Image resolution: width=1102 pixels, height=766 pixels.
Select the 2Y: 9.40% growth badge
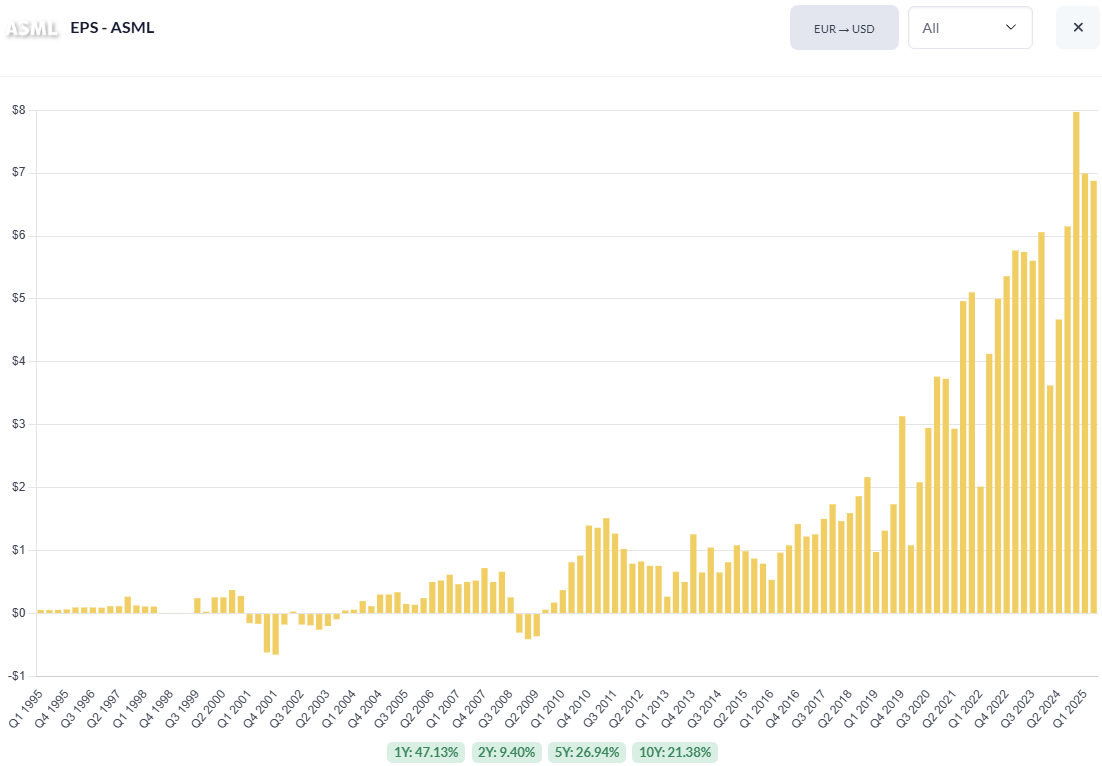(506, 752)
